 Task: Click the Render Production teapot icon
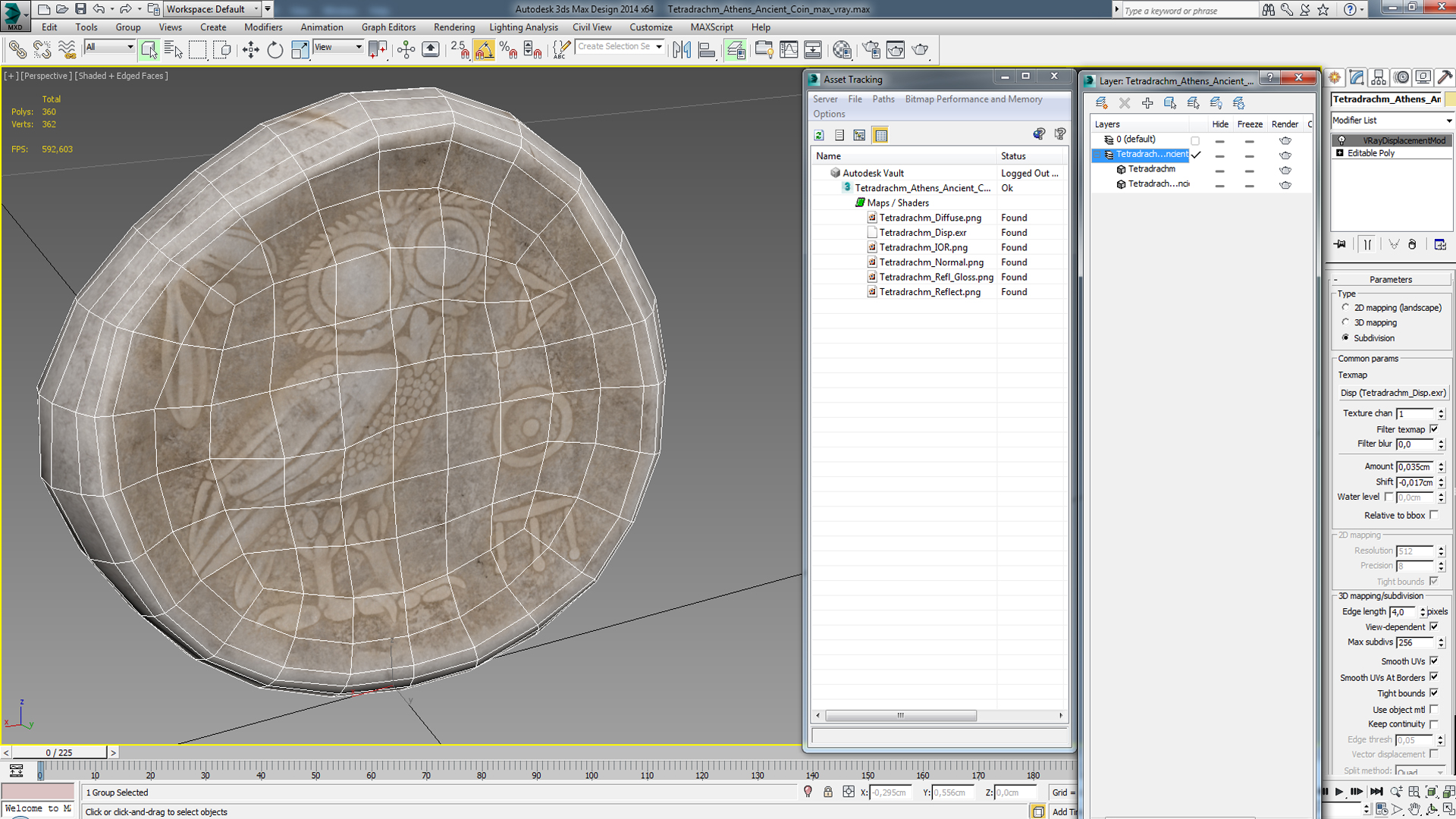pos(920,50)
